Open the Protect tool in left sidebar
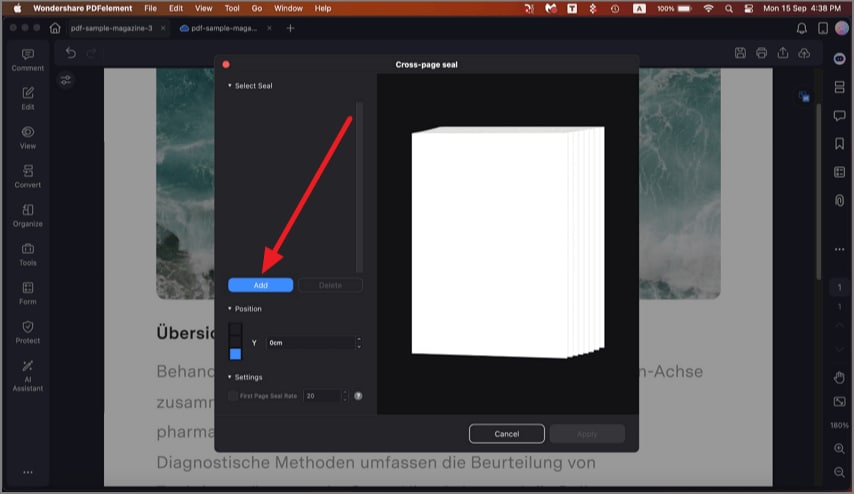The height and width of the screenshot is (494, 854). click(28, 332)
